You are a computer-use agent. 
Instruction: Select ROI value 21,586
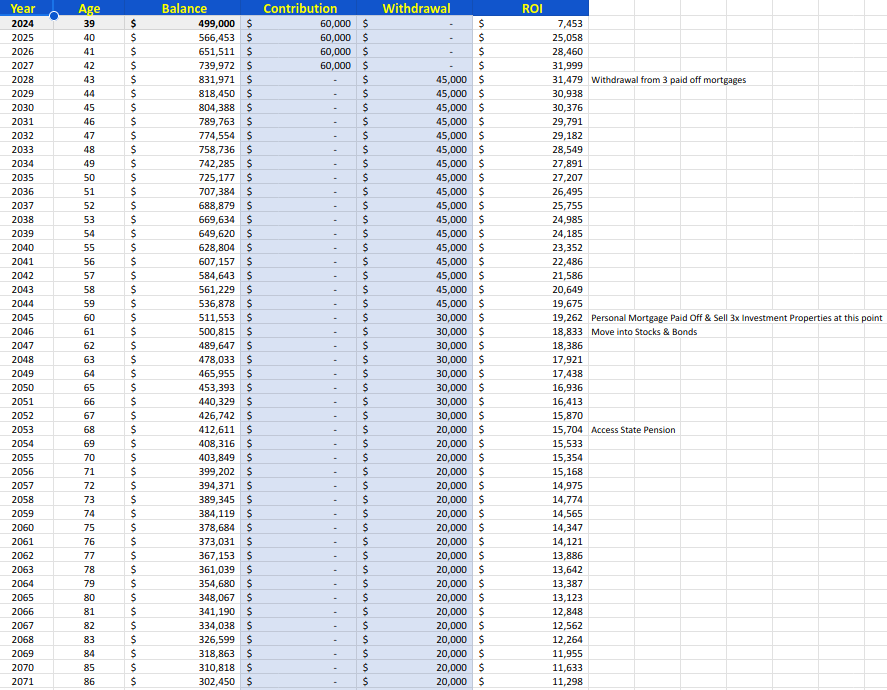point(531,275)
